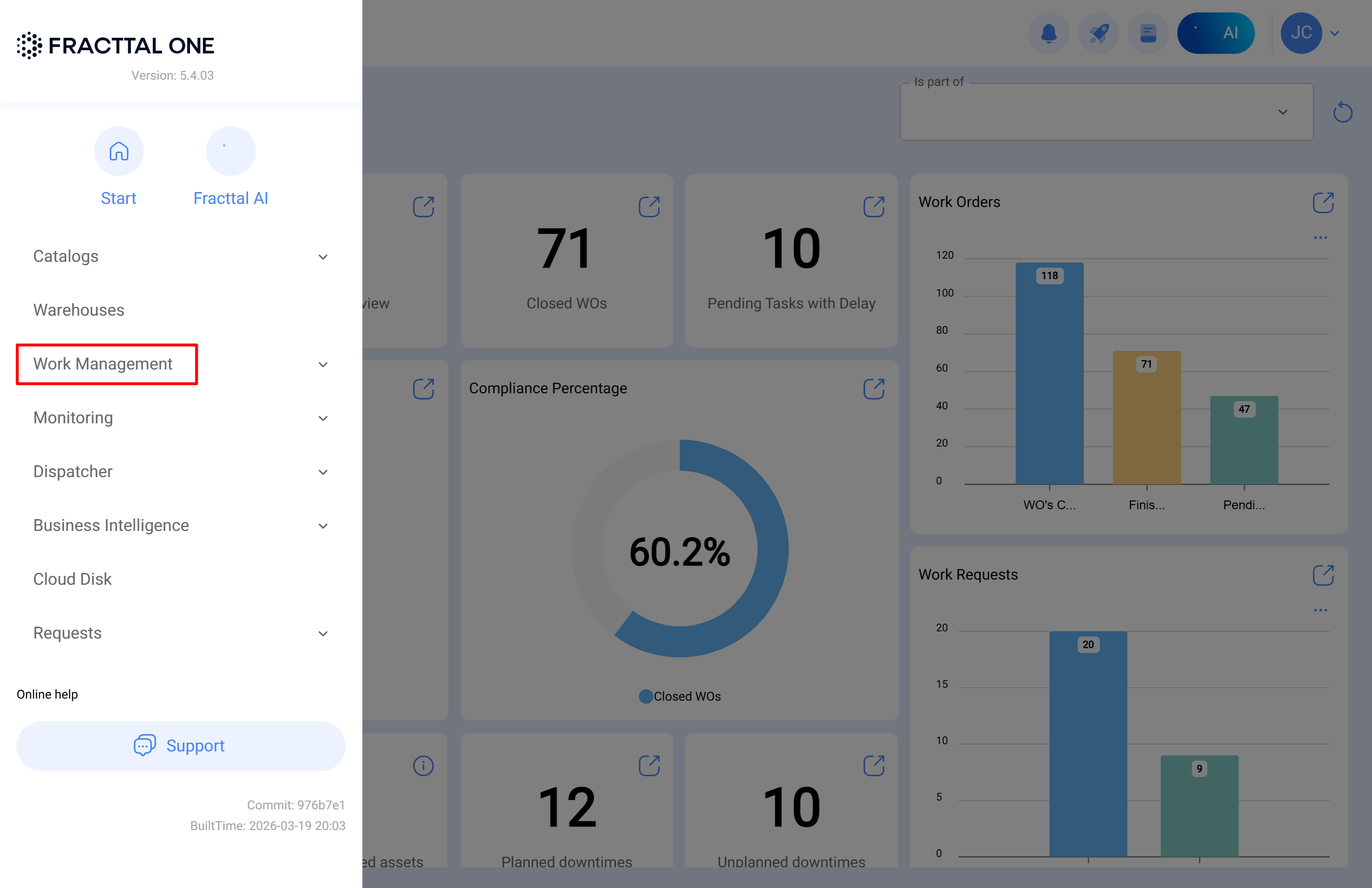Open the Warehouses menu item
This screenshot has width=1372, height=888.
pyautogui.click(x=78, y=310)
